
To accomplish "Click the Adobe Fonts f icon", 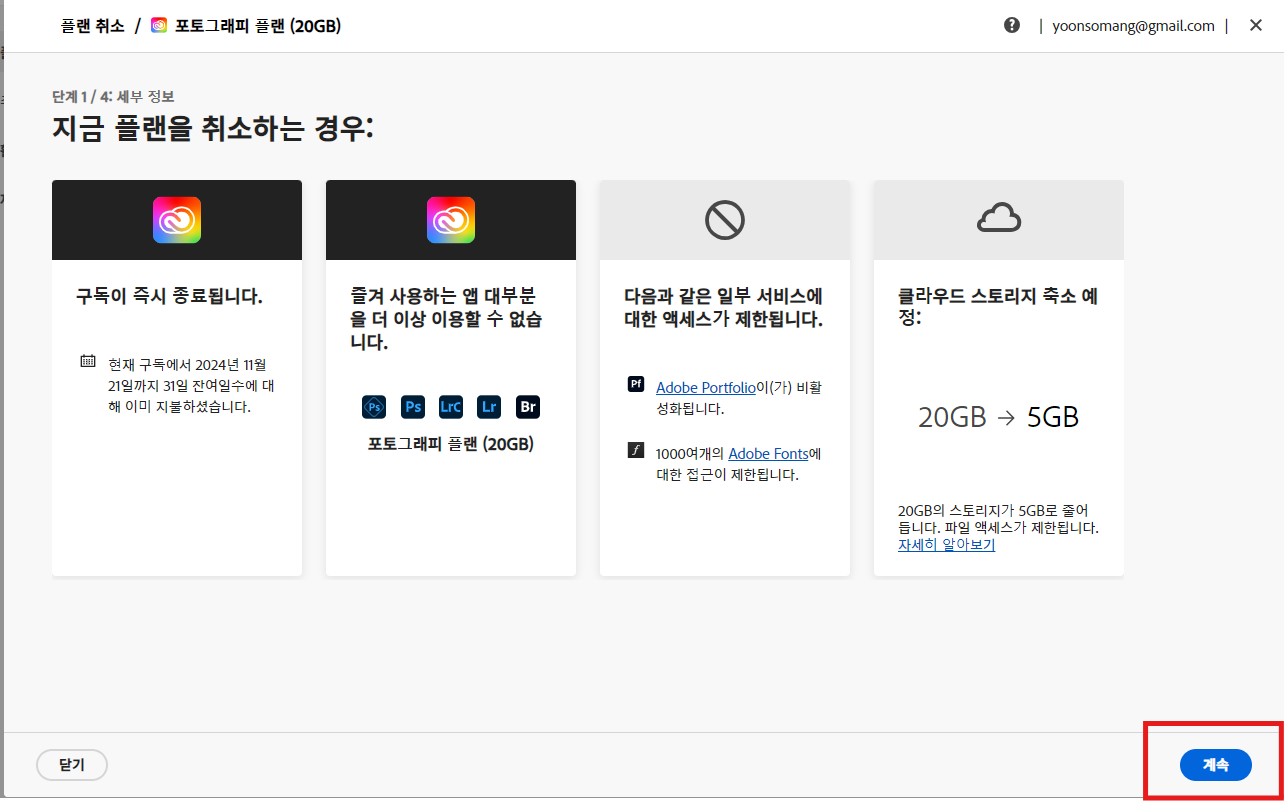I will tap(636, 450).
